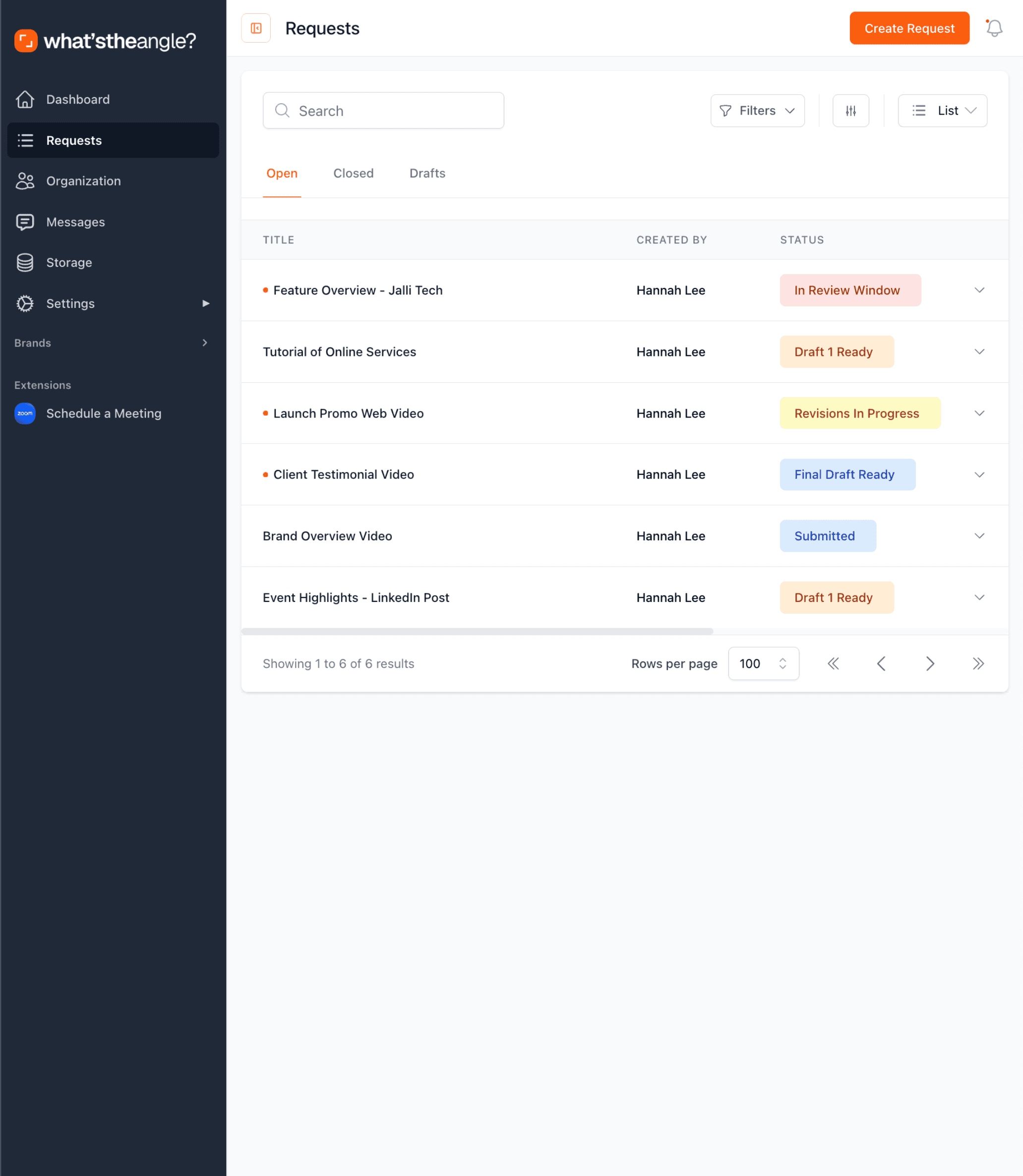This screenshot has height=1176, width=1023.
Task: Collapse the sidebar panel icon
Action: [256, 28]
